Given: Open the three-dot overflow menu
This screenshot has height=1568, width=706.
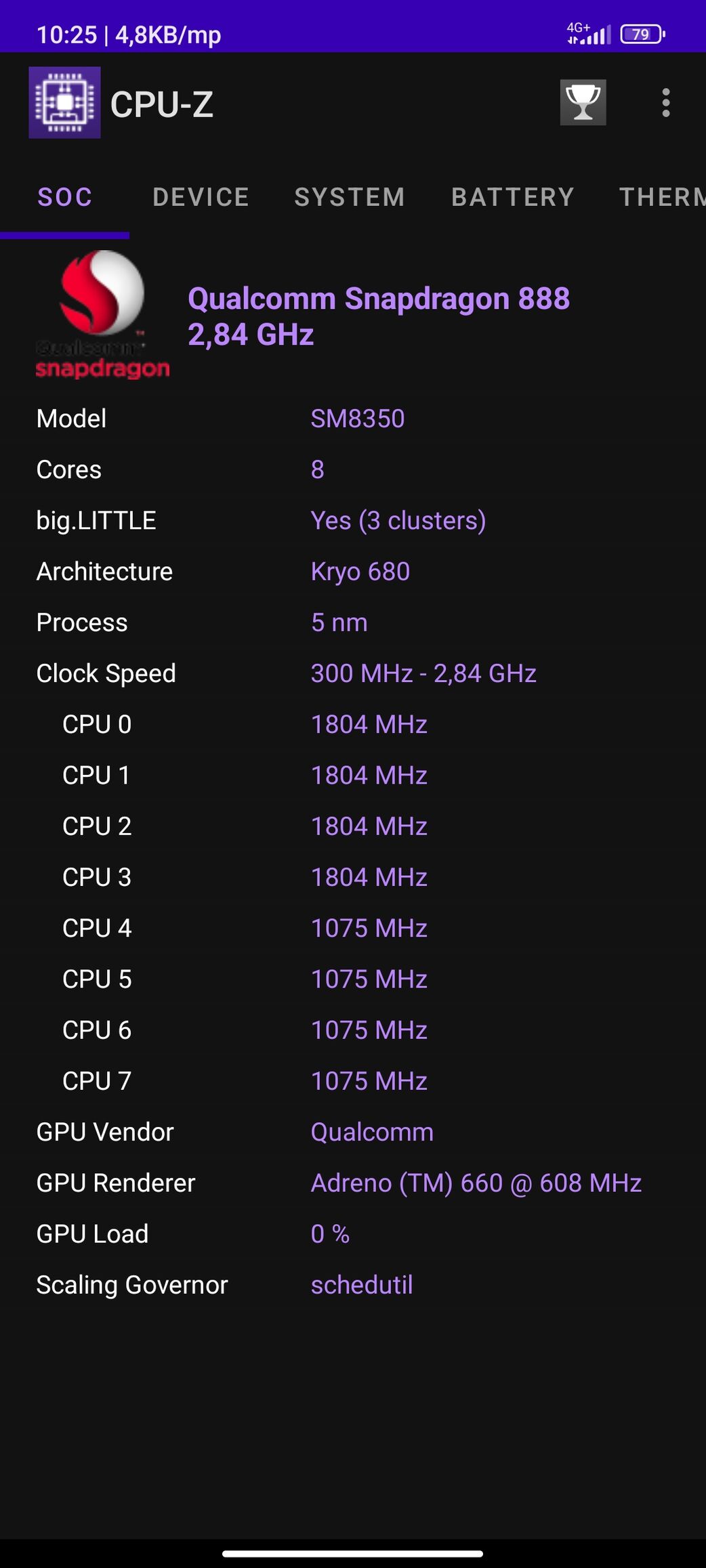Looking at the screenshot, I should [x=666, y=102].
